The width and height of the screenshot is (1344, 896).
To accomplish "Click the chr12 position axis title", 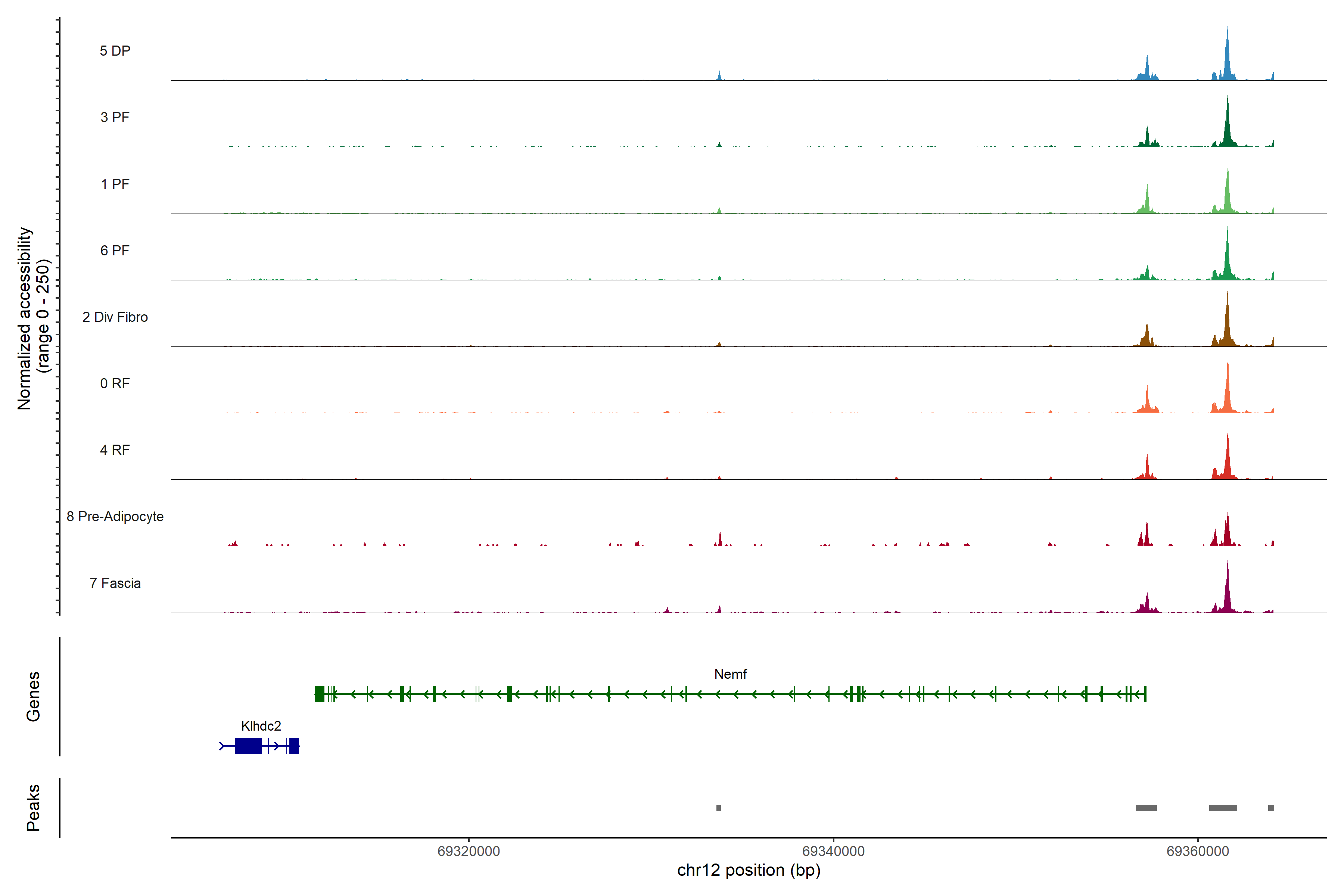I will coord(749,870).
